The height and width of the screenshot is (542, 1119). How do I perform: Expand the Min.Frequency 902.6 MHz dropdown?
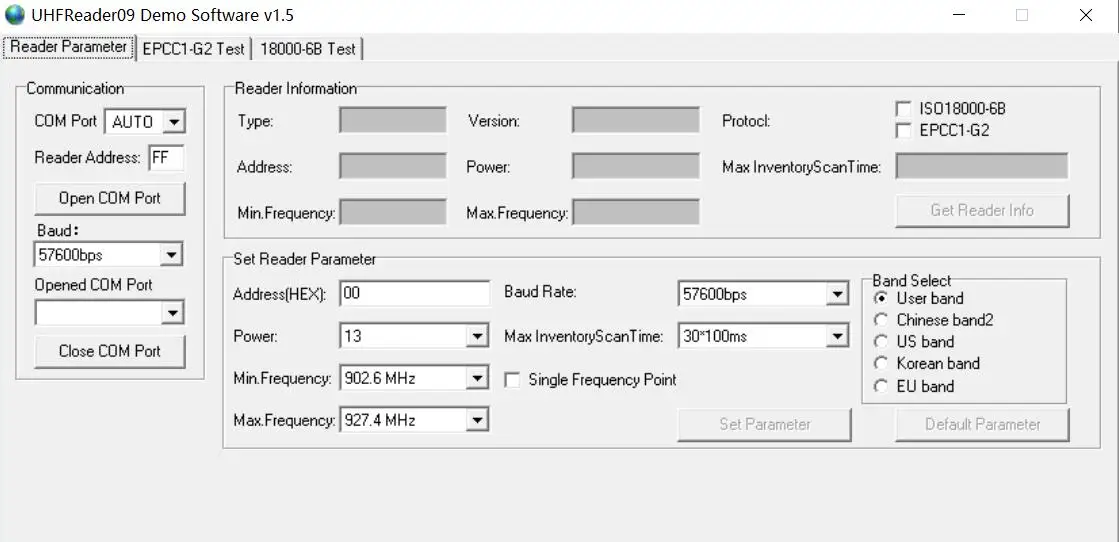coord(477,379)
